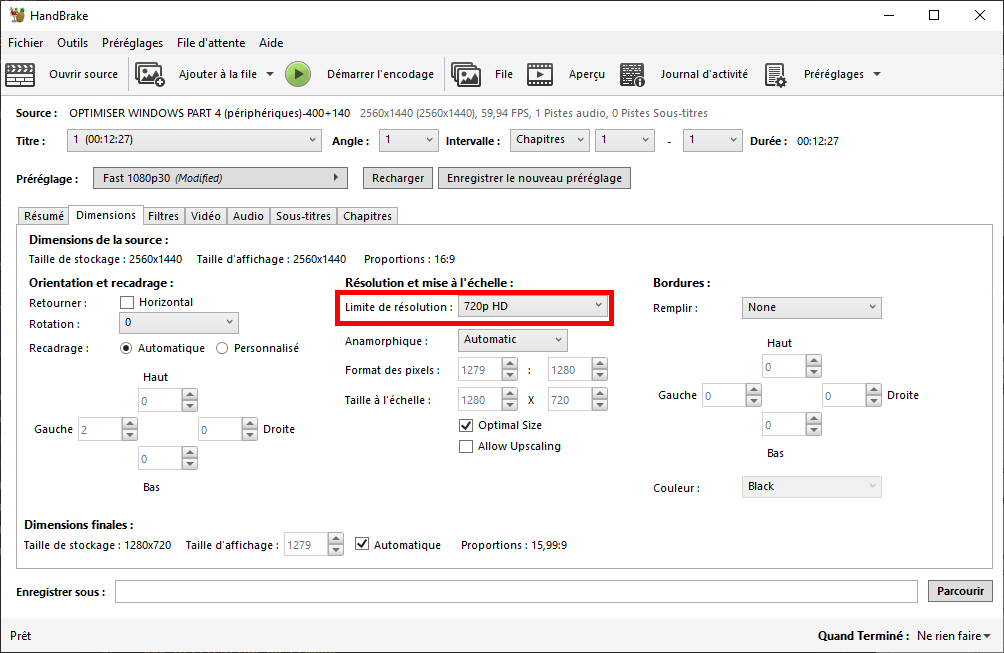Image resolution: width=1004 pixels, height=653 pixels.
Task: Click the Préréglages gear document icon
Action: pyautogui.click(x=775, y=75)
